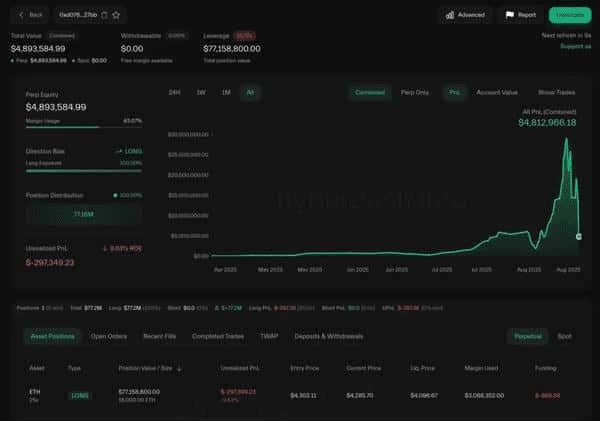Viewport: 600px width, 421px height.
Task: Switch to Deposits & Withdrawals tab
Action: 329,336
